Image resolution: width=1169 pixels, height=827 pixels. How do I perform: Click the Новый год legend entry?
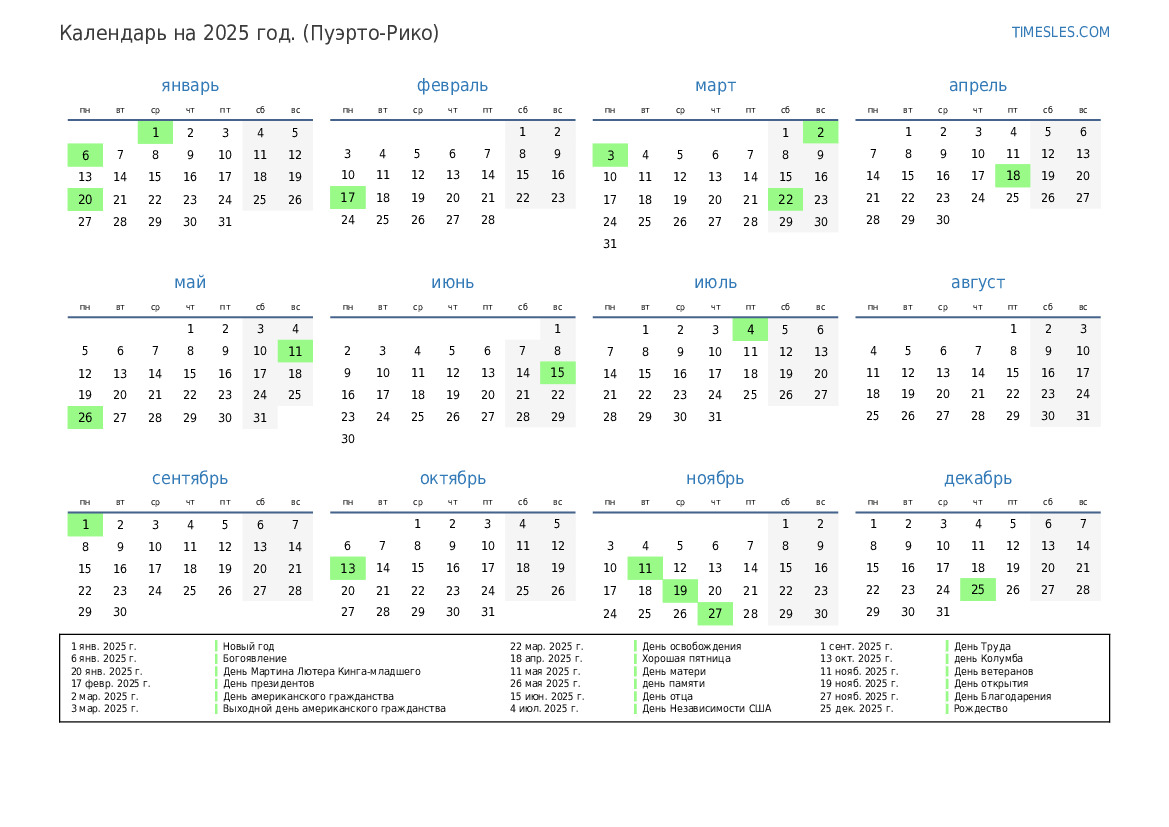tap(248, 647)
